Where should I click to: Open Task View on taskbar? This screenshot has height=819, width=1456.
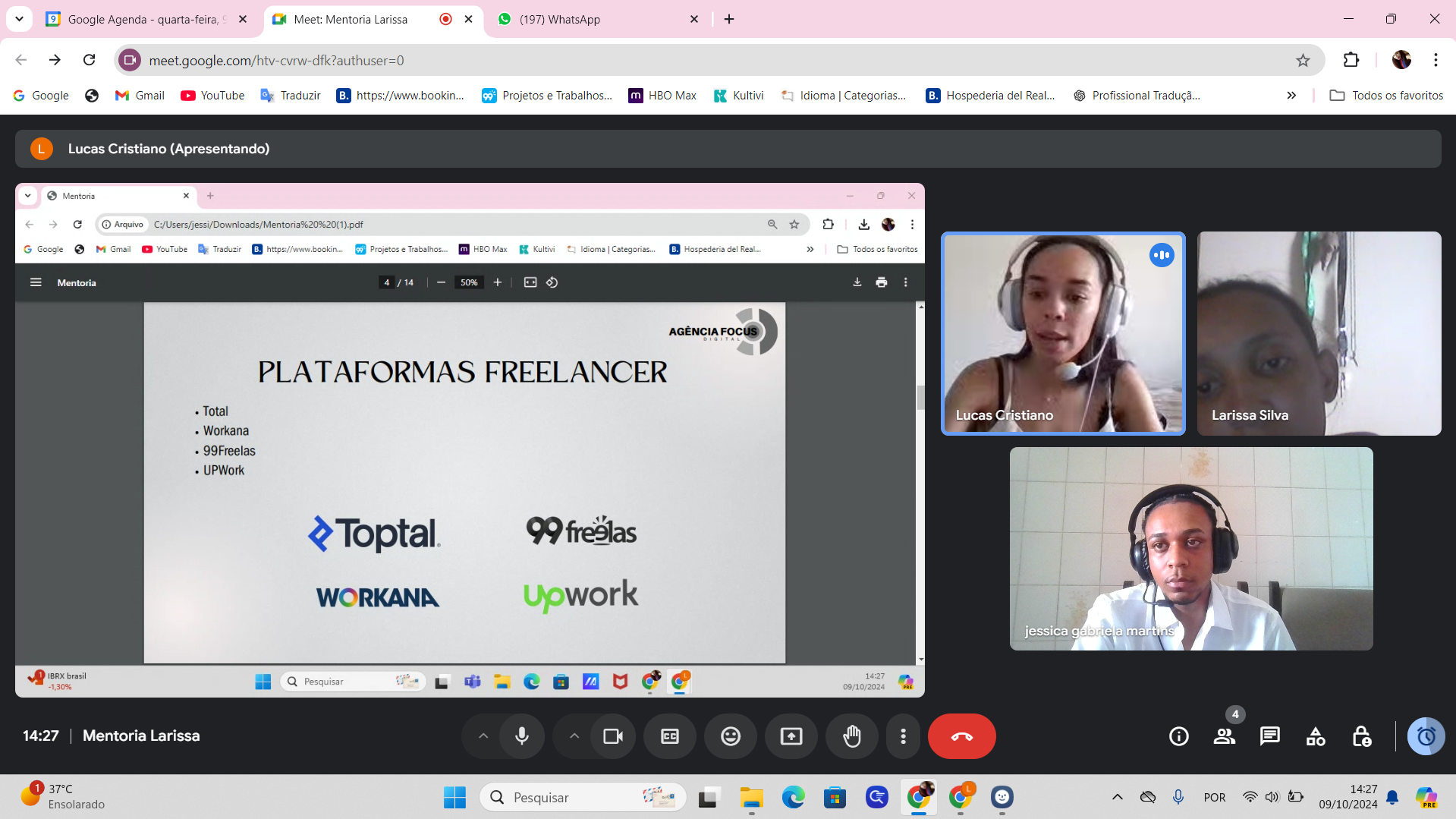tap(709, 797)
